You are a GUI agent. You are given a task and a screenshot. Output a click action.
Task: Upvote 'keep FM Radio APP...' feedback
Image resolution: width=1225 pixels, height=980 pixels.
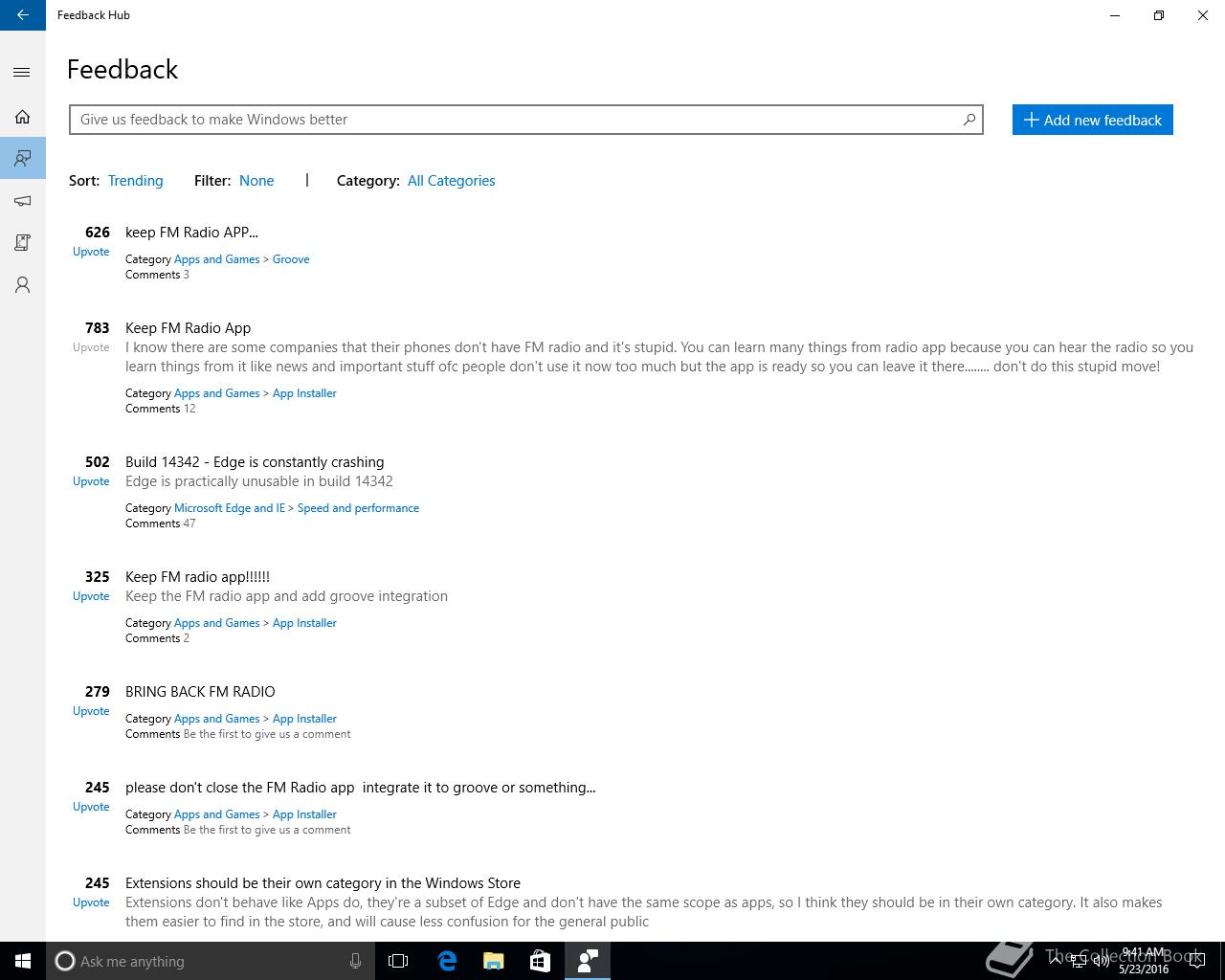[91, 252]
